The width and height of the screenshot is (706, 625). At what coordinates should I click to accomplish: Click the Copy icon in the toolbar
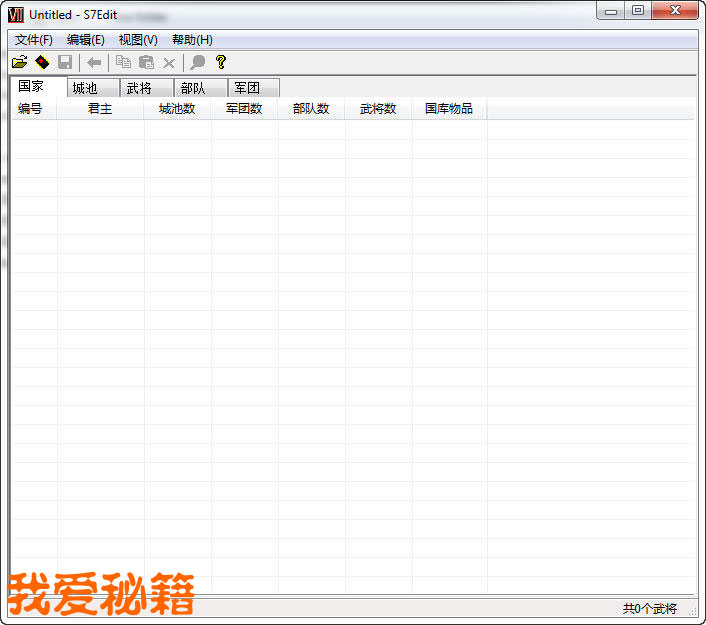click(123, 62)
